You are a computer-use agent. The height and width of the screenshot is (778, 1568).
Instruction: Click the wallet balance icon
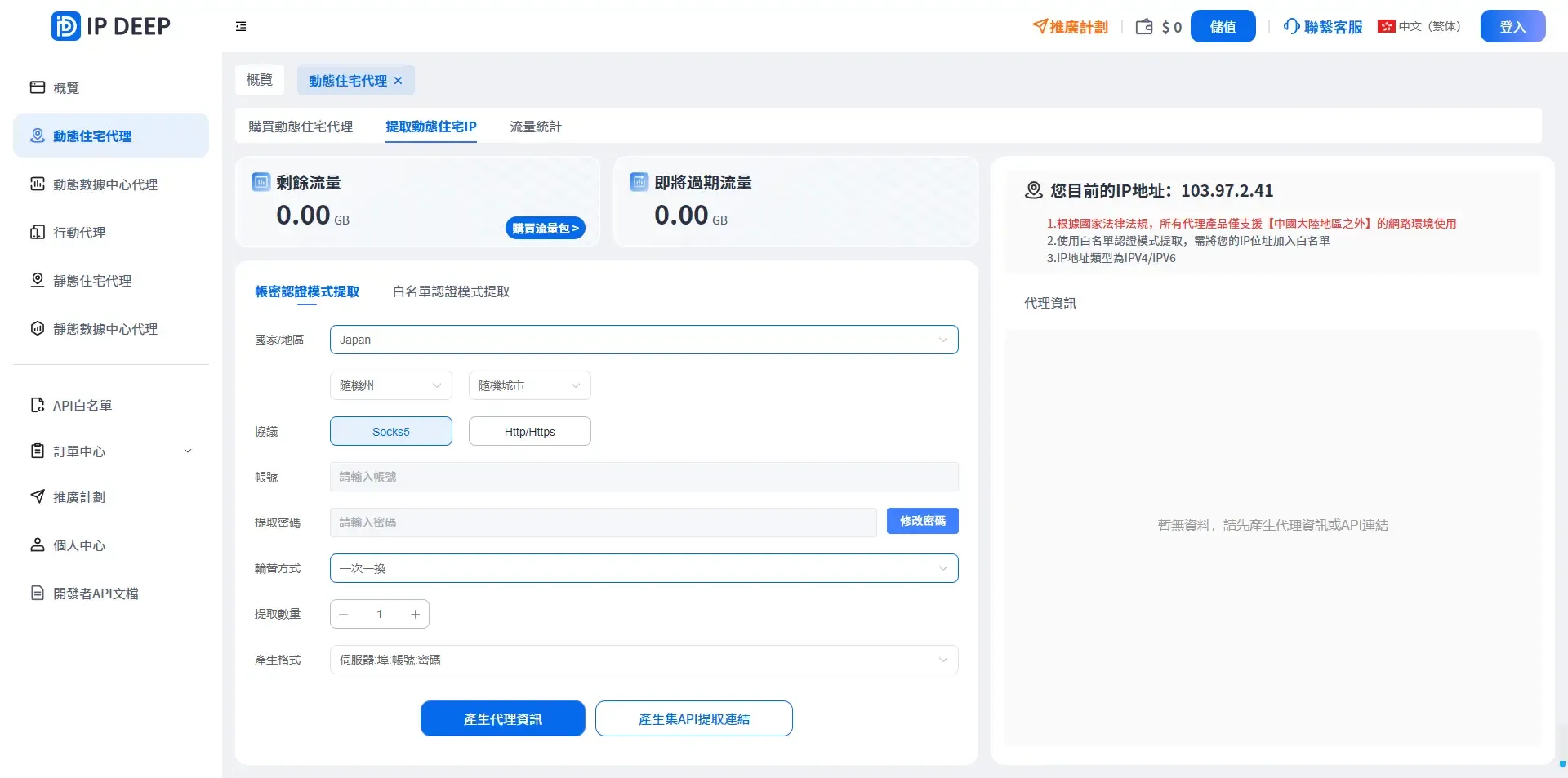[1144, 27]
